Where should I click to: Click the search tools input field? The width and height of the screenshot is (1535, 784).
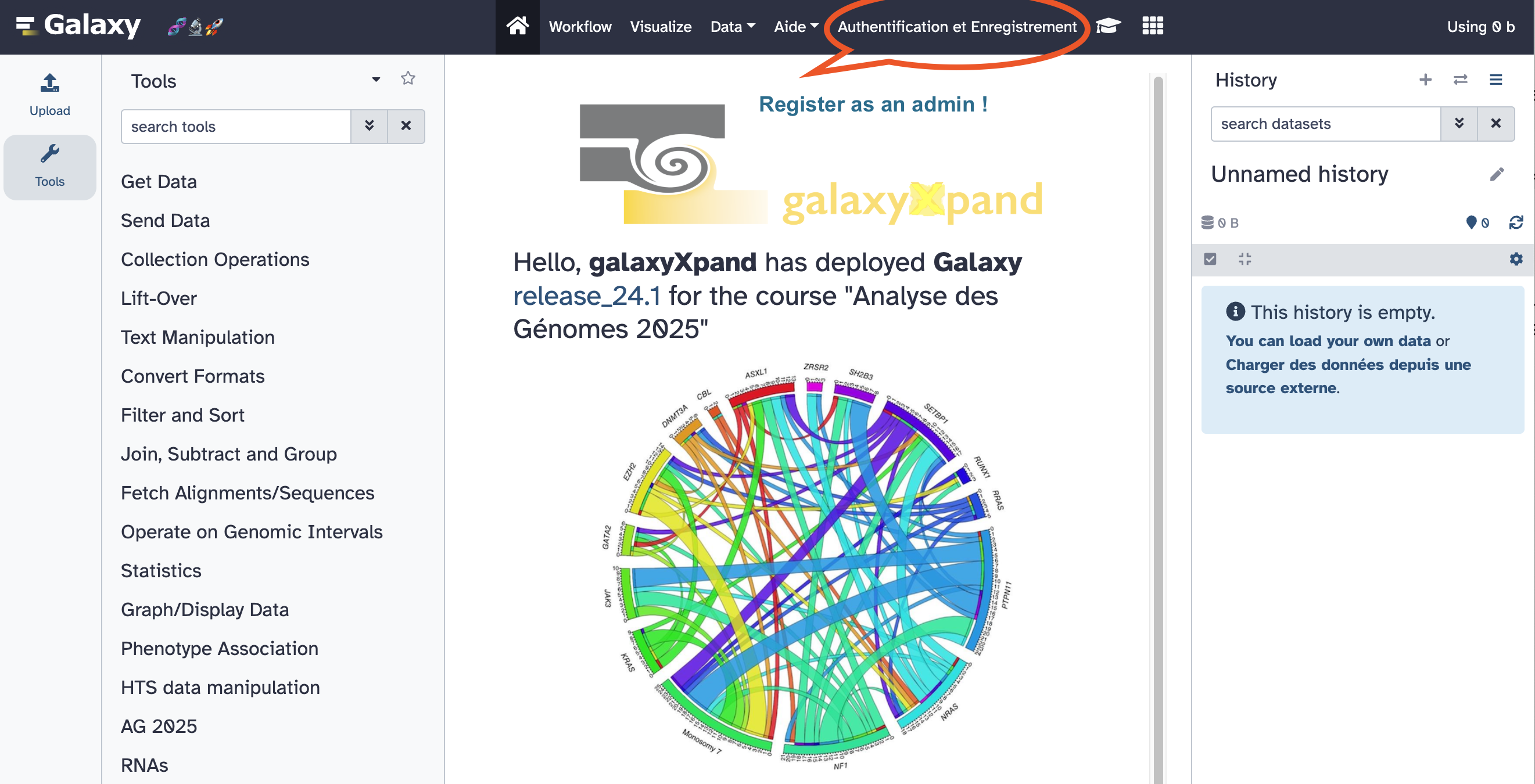coord(235,126)
